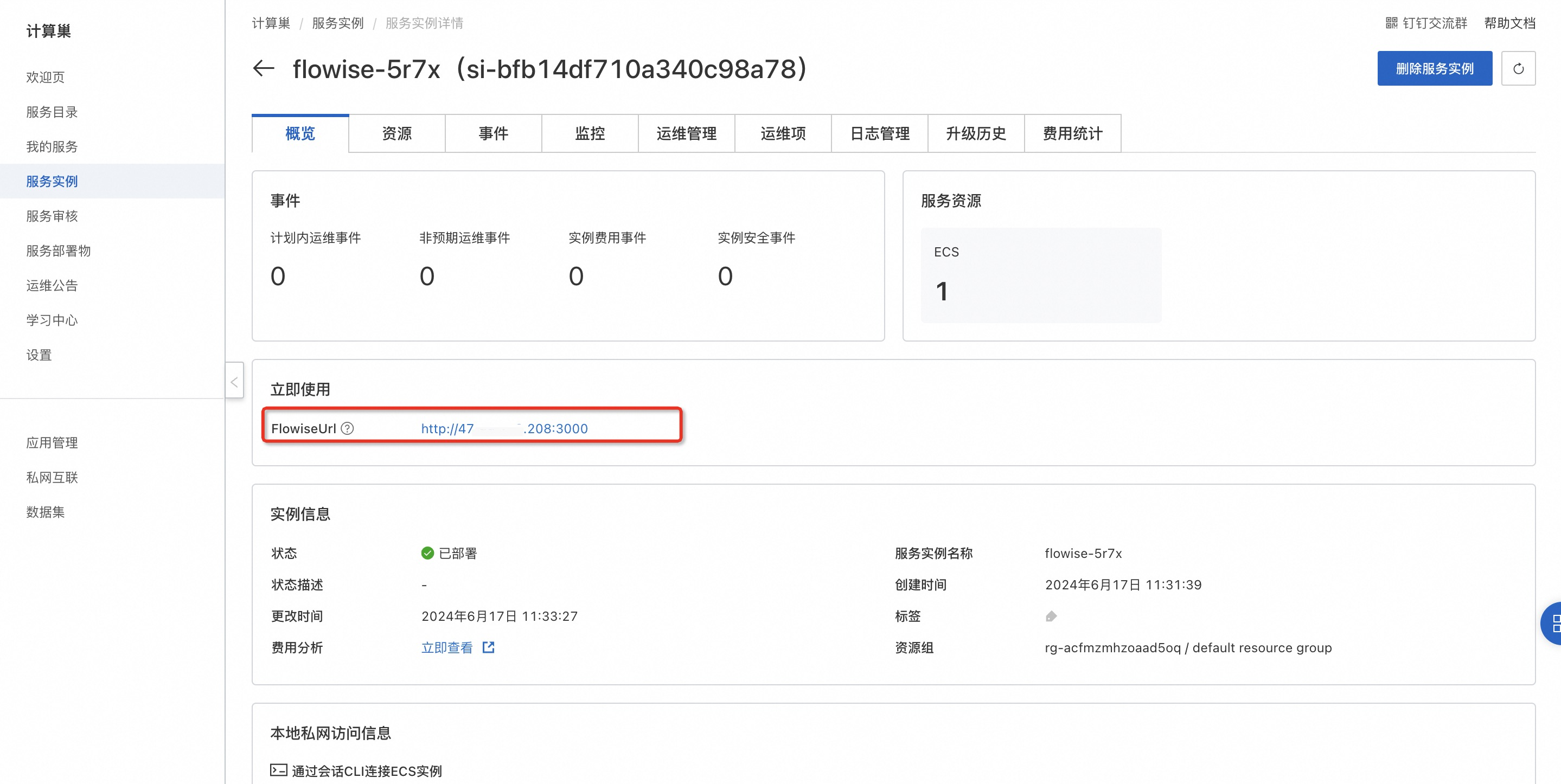
Task: Open the 钉钉交流群 chat icon
Action: [x=1392, y=22]
